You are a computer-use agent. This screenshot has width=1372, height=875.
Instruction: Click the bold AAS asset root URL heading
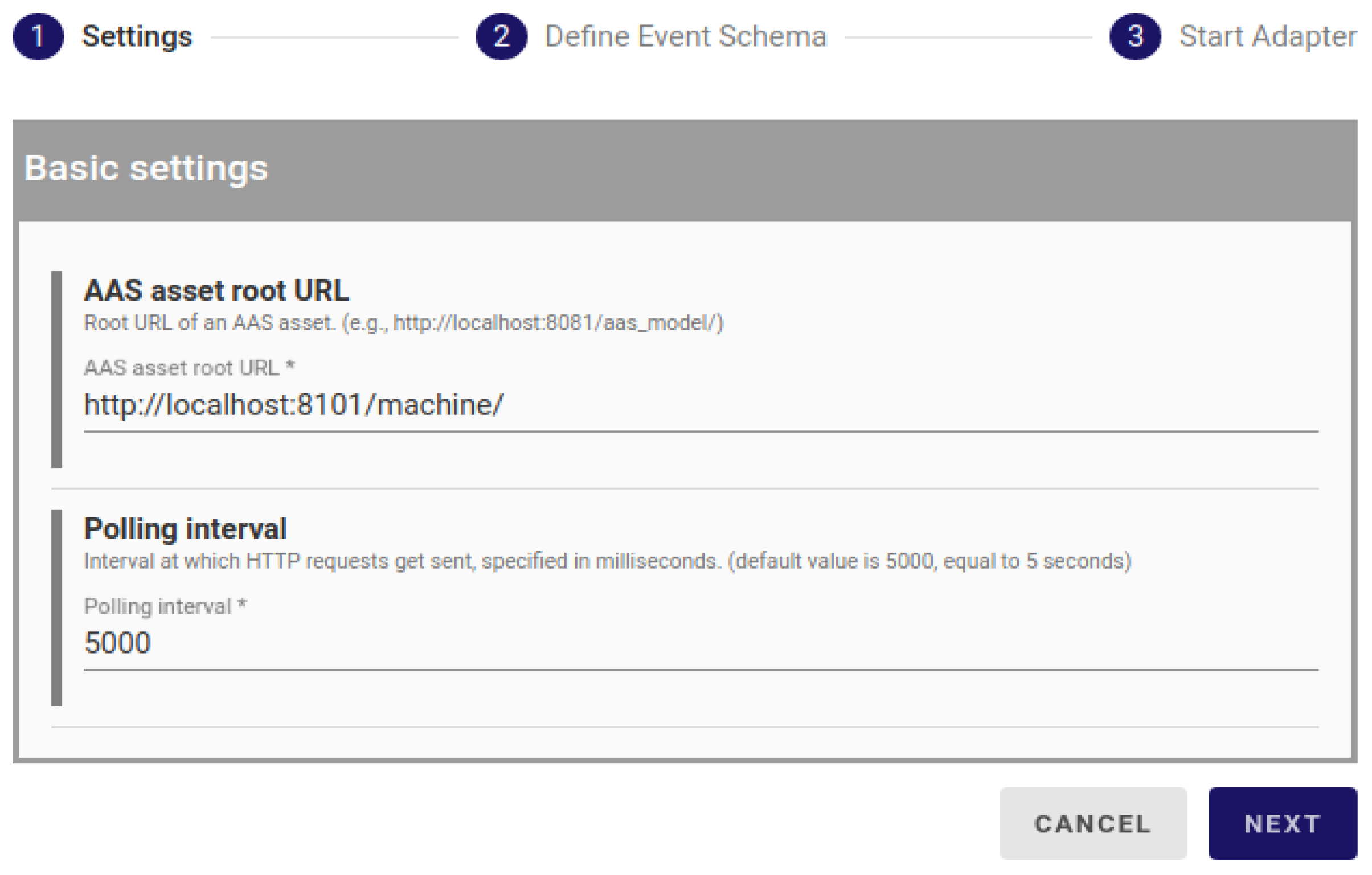[216, 290]
